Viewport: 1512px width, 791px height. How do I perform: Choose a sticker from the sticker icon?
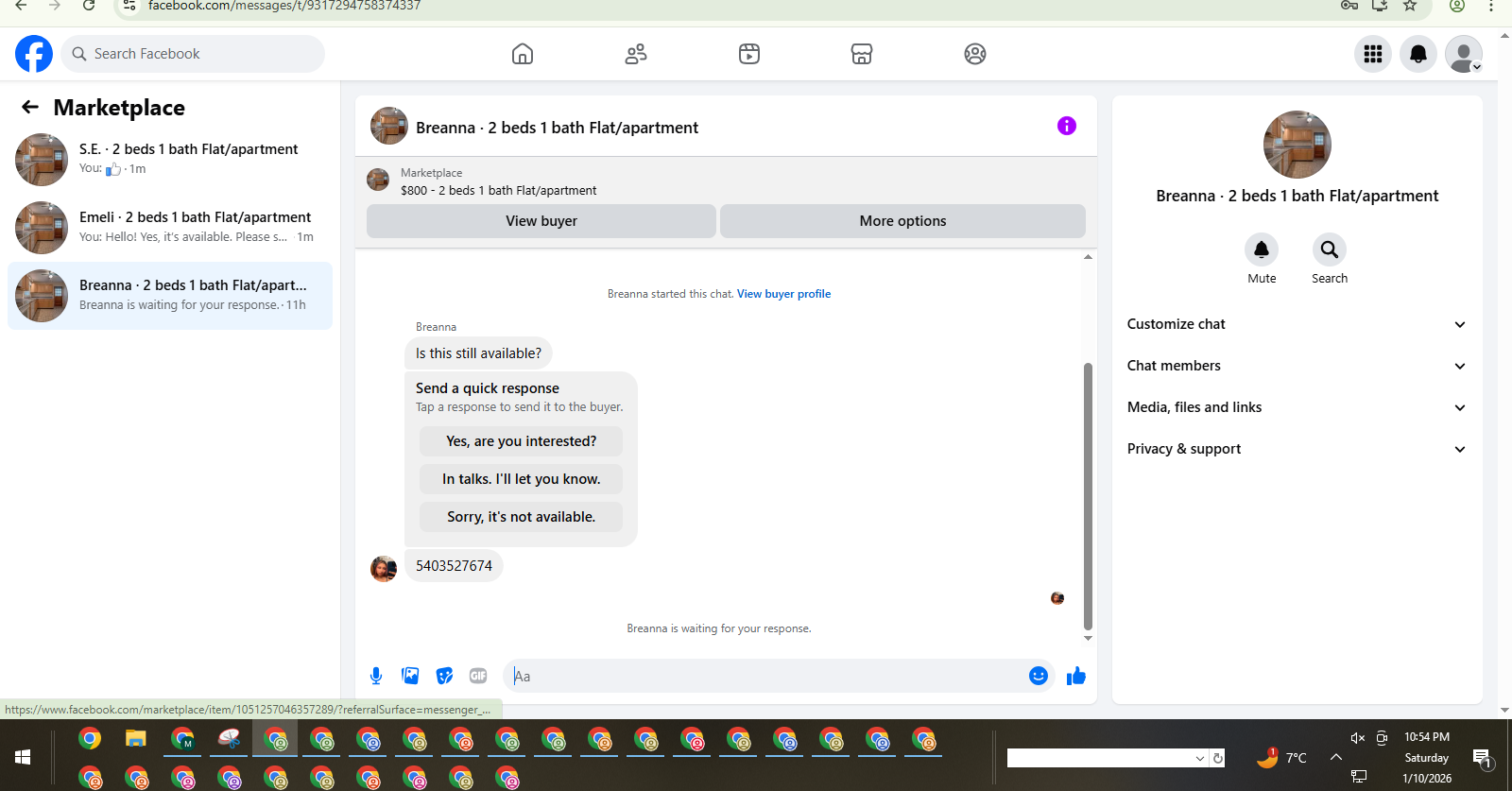pyautogui.click(x=444, y=676)
